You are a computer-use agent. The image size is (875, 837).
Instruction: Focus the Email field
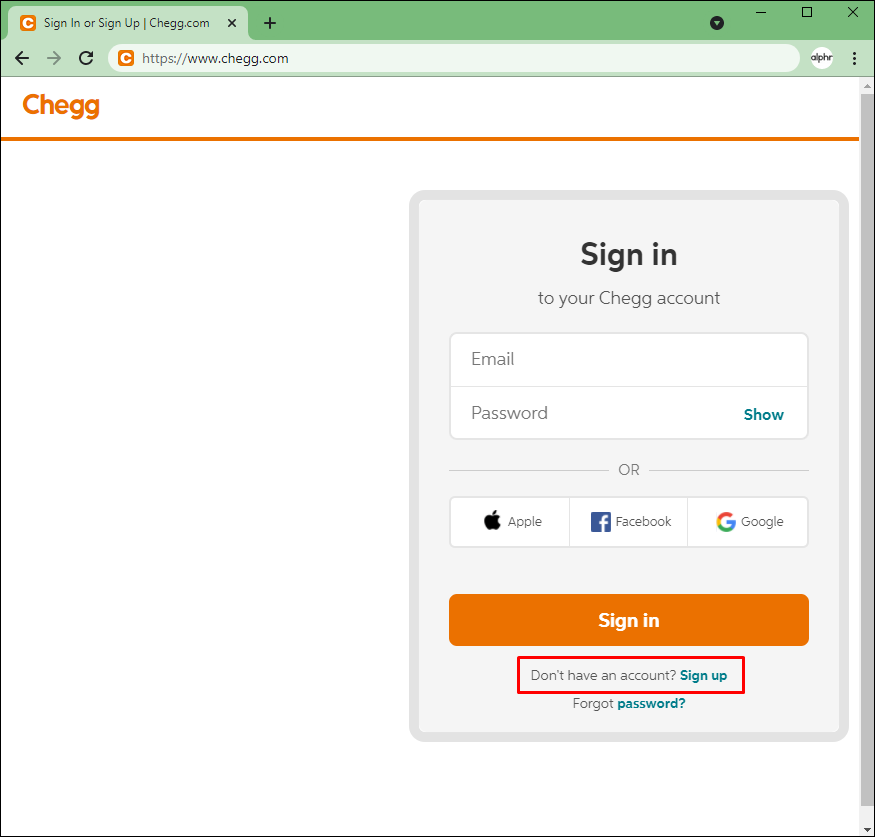pyautogui.click(x=629, y=359)
